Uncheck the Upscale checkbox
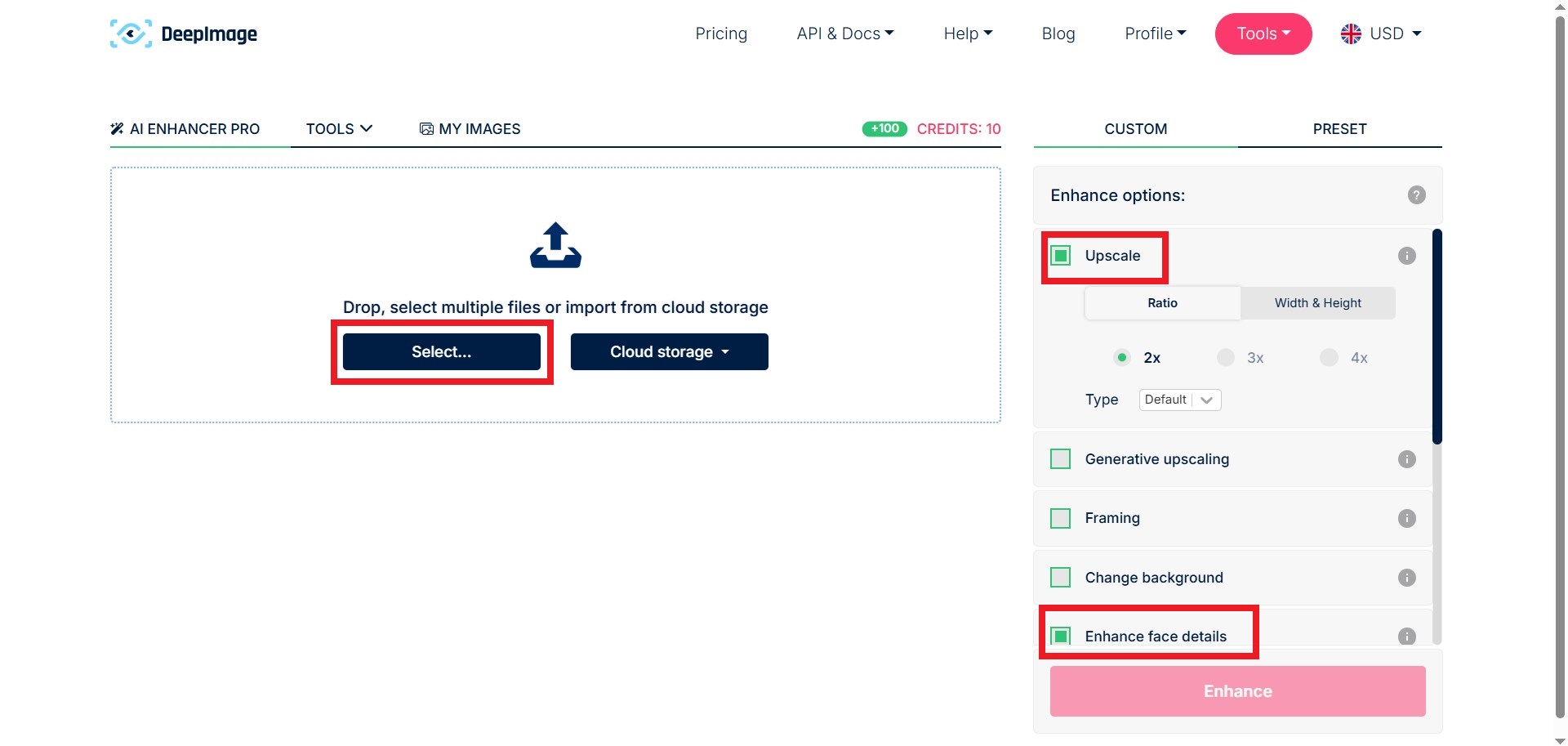1568x746 pixels. click(x=1061, y=256)
